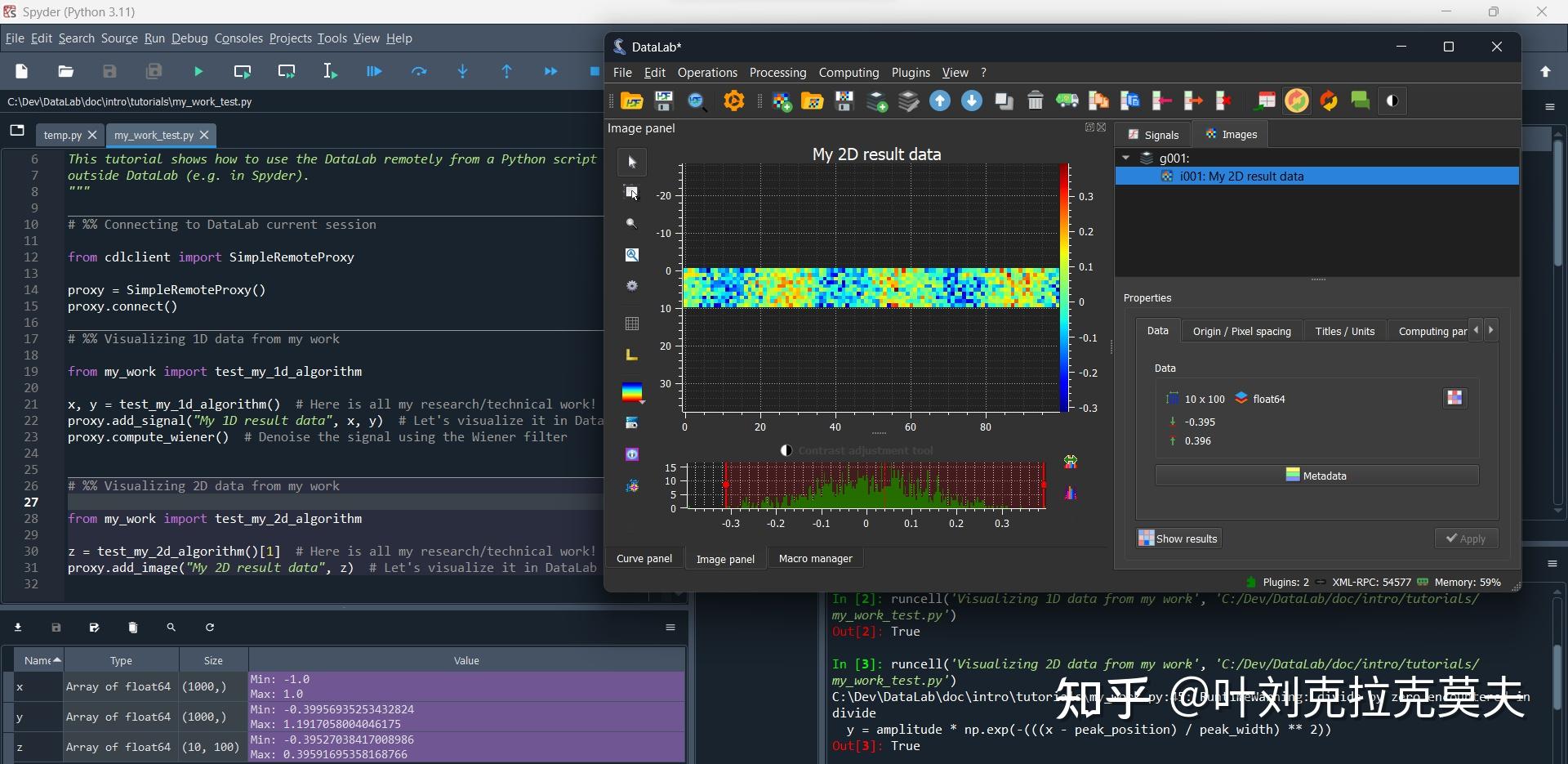Select i001: My 2D result data
The width and height of the screenshot is (1568, 764).
1316,176
